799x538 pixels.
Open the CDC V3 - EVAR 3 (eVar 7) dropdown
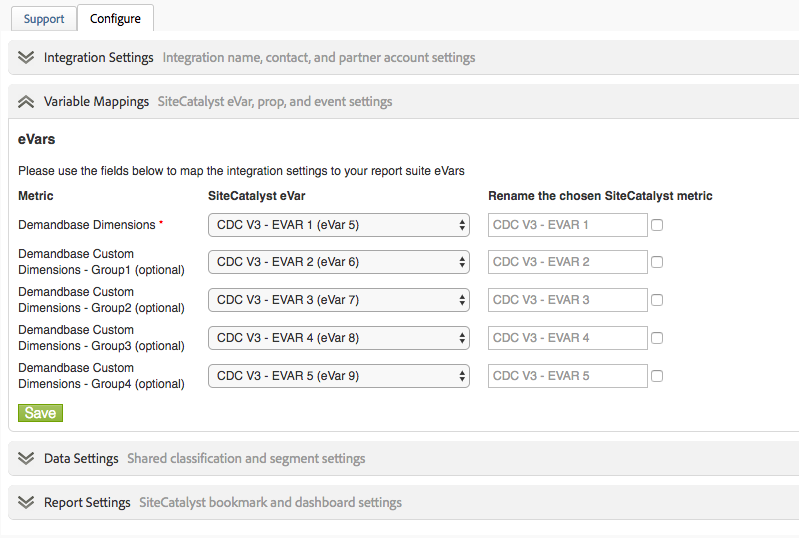coord(338,300)
